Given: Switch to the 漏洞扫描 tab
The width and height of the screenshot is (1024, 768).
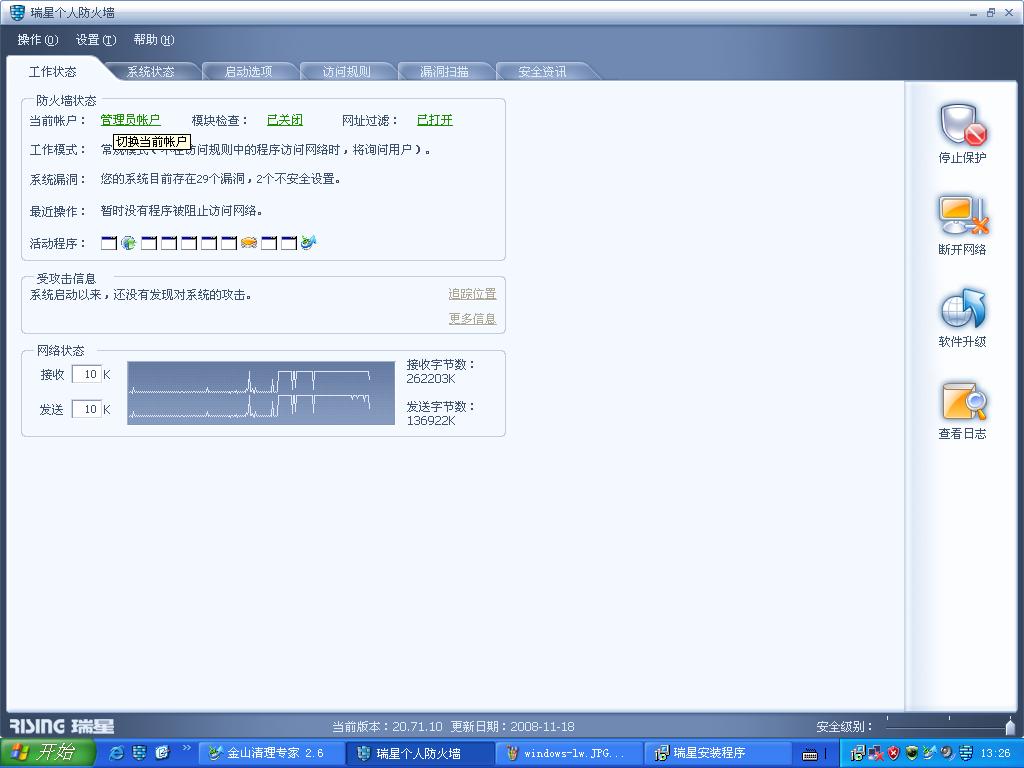Looking at the screenshot, I should point(445,71).
